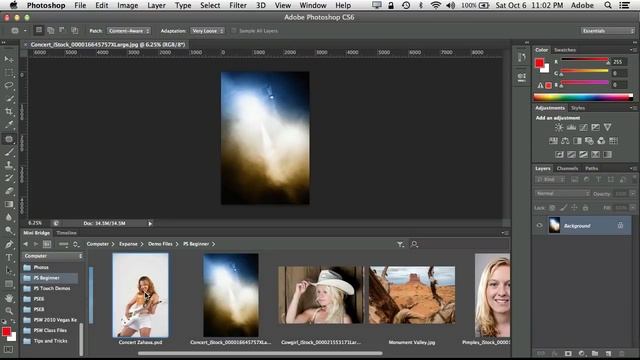This screenshot has width=640, height=360.
Task: Open the layer blend mode Normal dropdown
Action: coord(562,193)
